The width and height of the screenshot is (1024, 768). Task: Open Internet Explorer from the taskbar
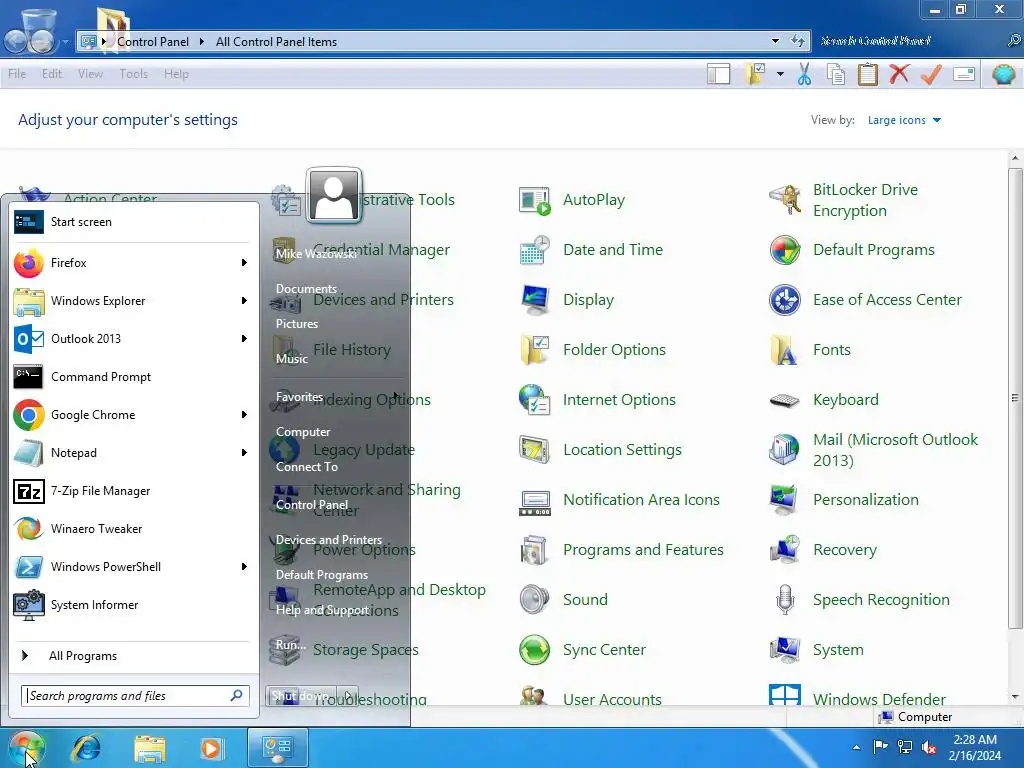coord(86,748)
